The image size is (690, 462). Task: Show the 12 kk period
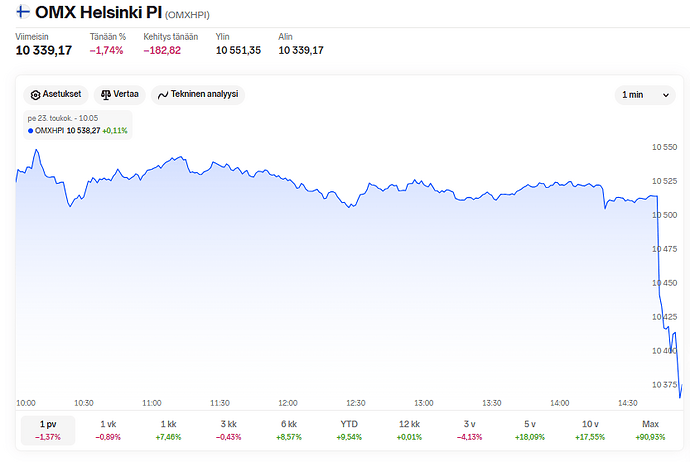click(410, 430)
